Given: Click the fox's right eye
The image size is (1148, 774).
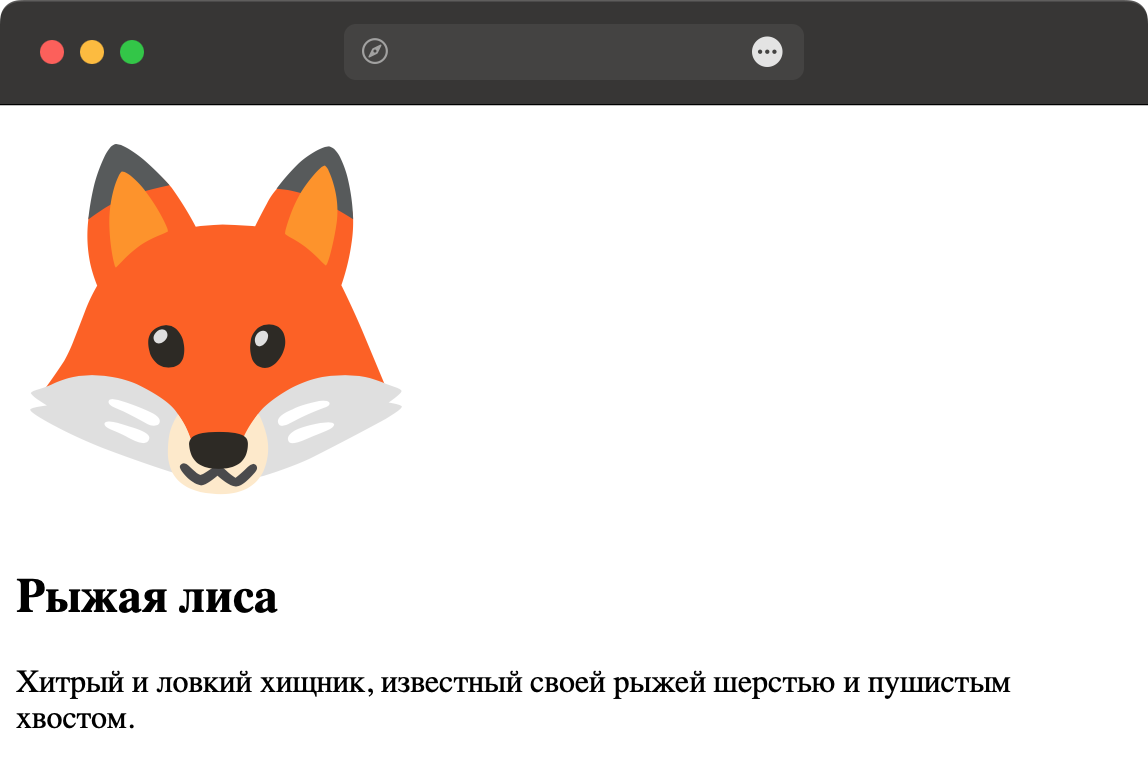Looking at the screenshot, I should (267, 346).
